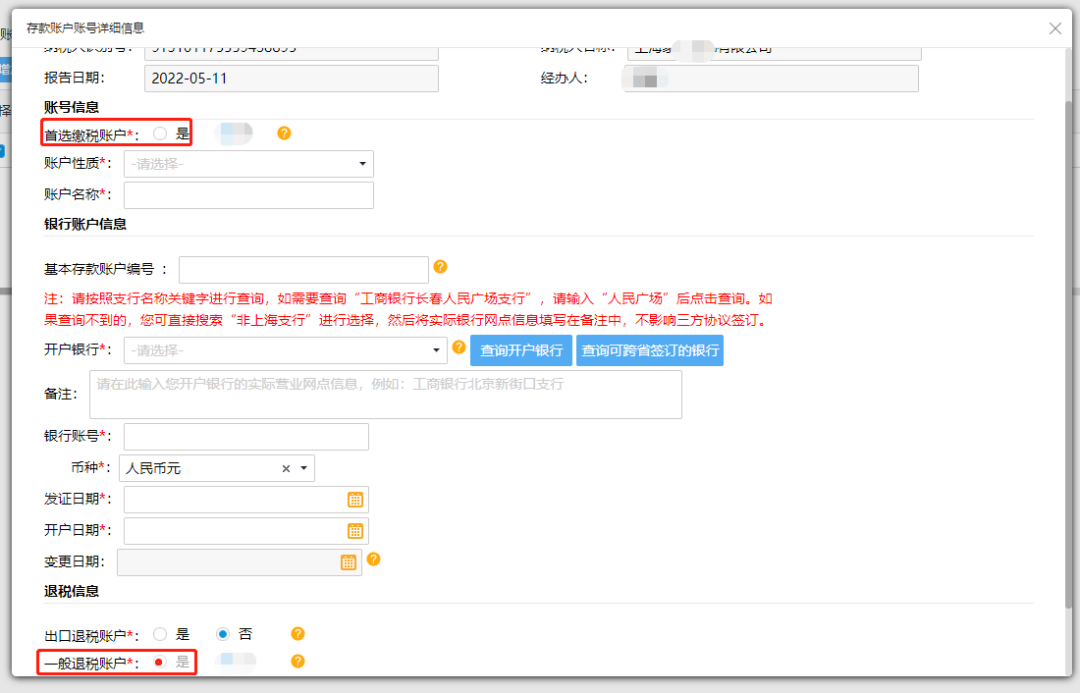The image size is (1080, 693).
Task: Open the calendar picker for 发证日期
Action: (x=355, y=499)
